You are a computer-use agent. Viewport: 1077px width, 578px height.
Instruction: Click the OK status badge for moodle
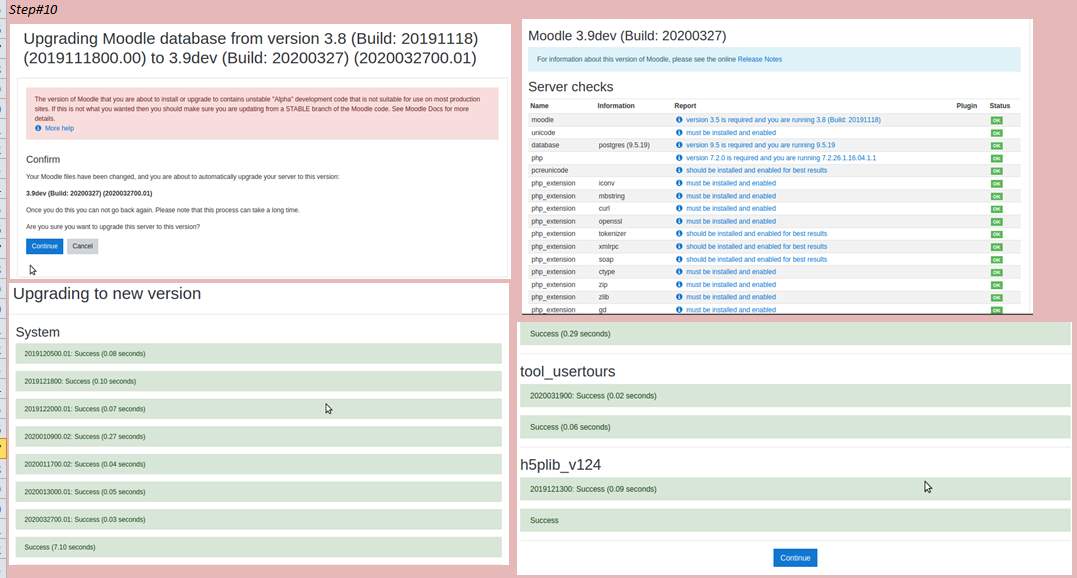tap(996, 120)
